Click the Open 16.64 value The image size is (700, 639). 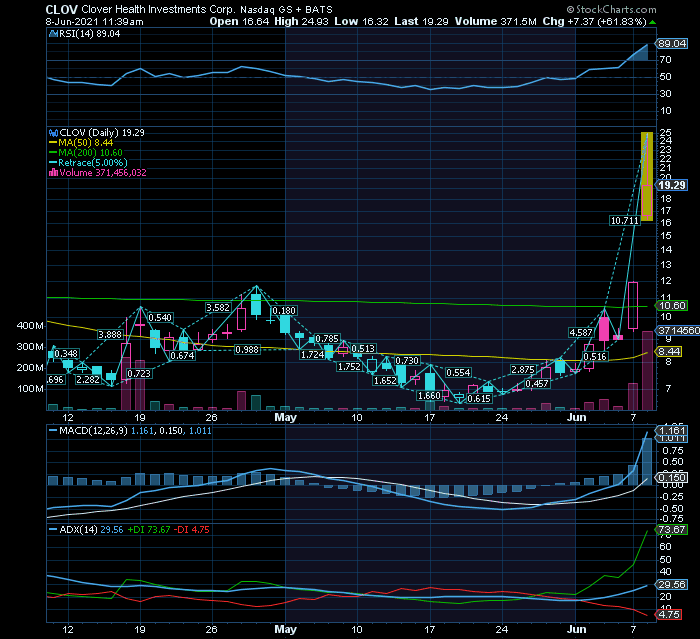point(239,21)
